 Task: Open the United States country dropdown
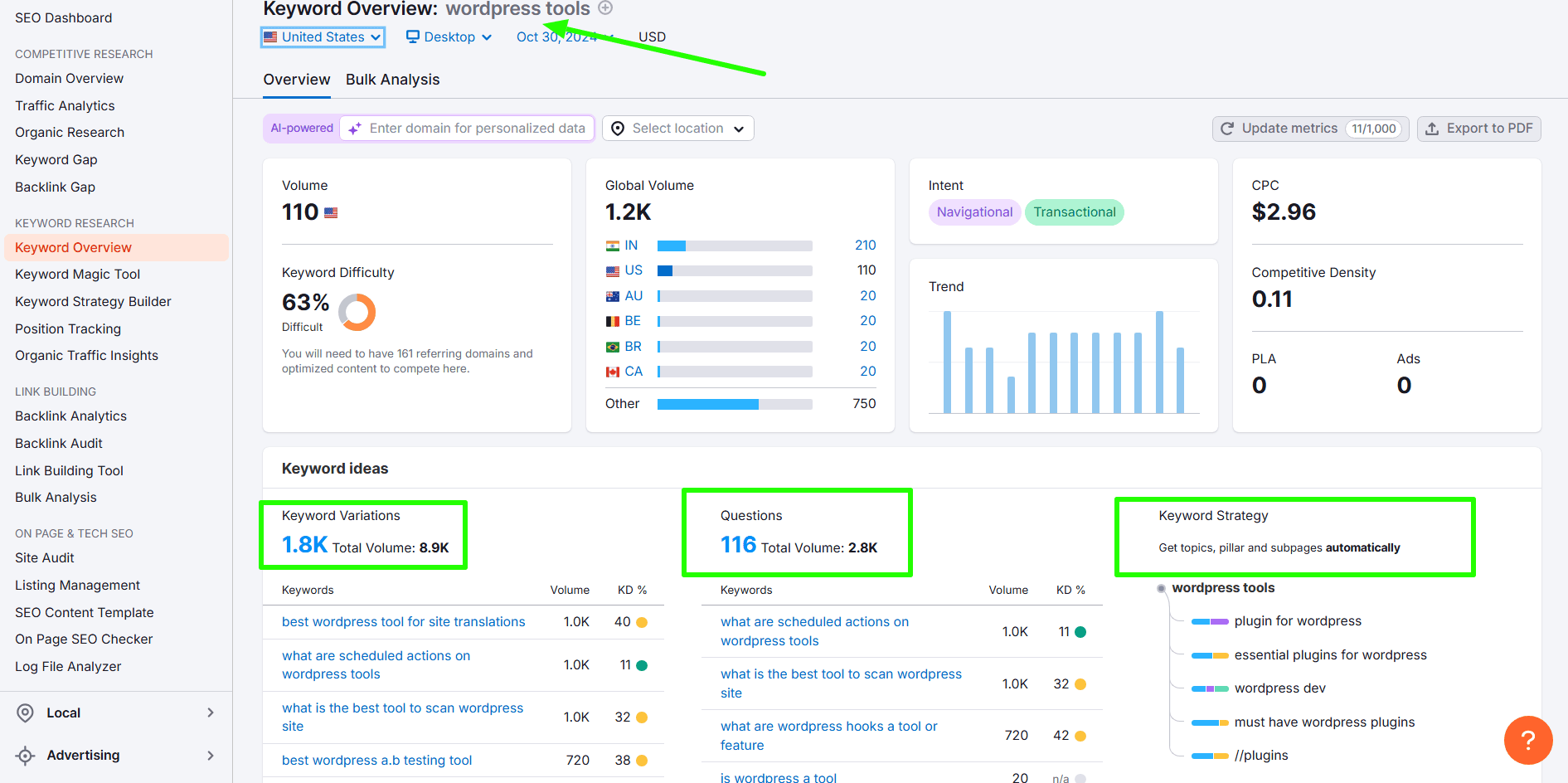tap(323, 36)
